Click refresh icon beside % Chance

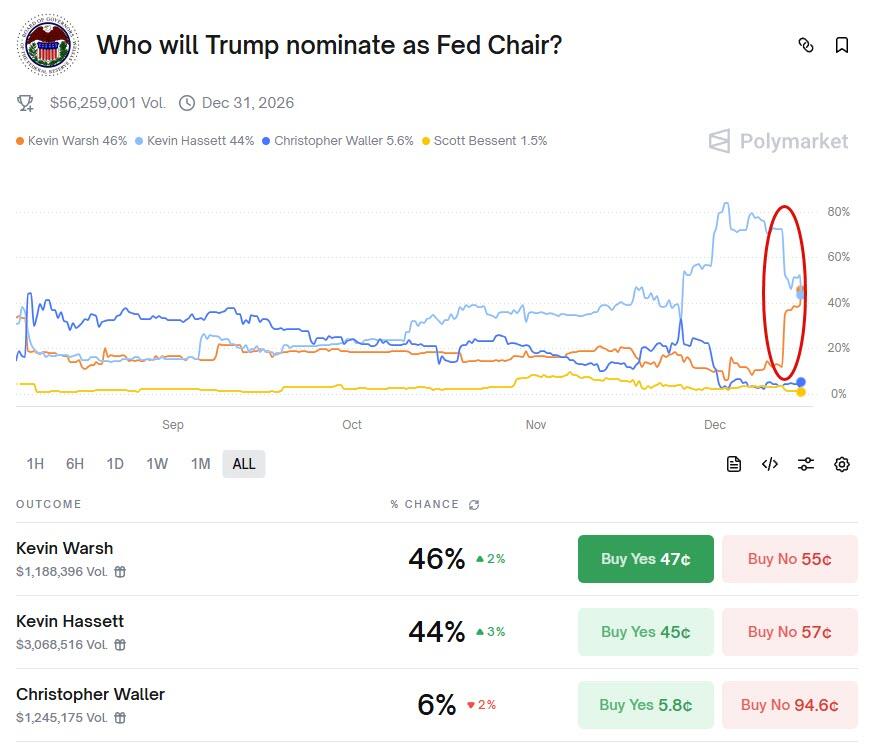coord(474,505)
